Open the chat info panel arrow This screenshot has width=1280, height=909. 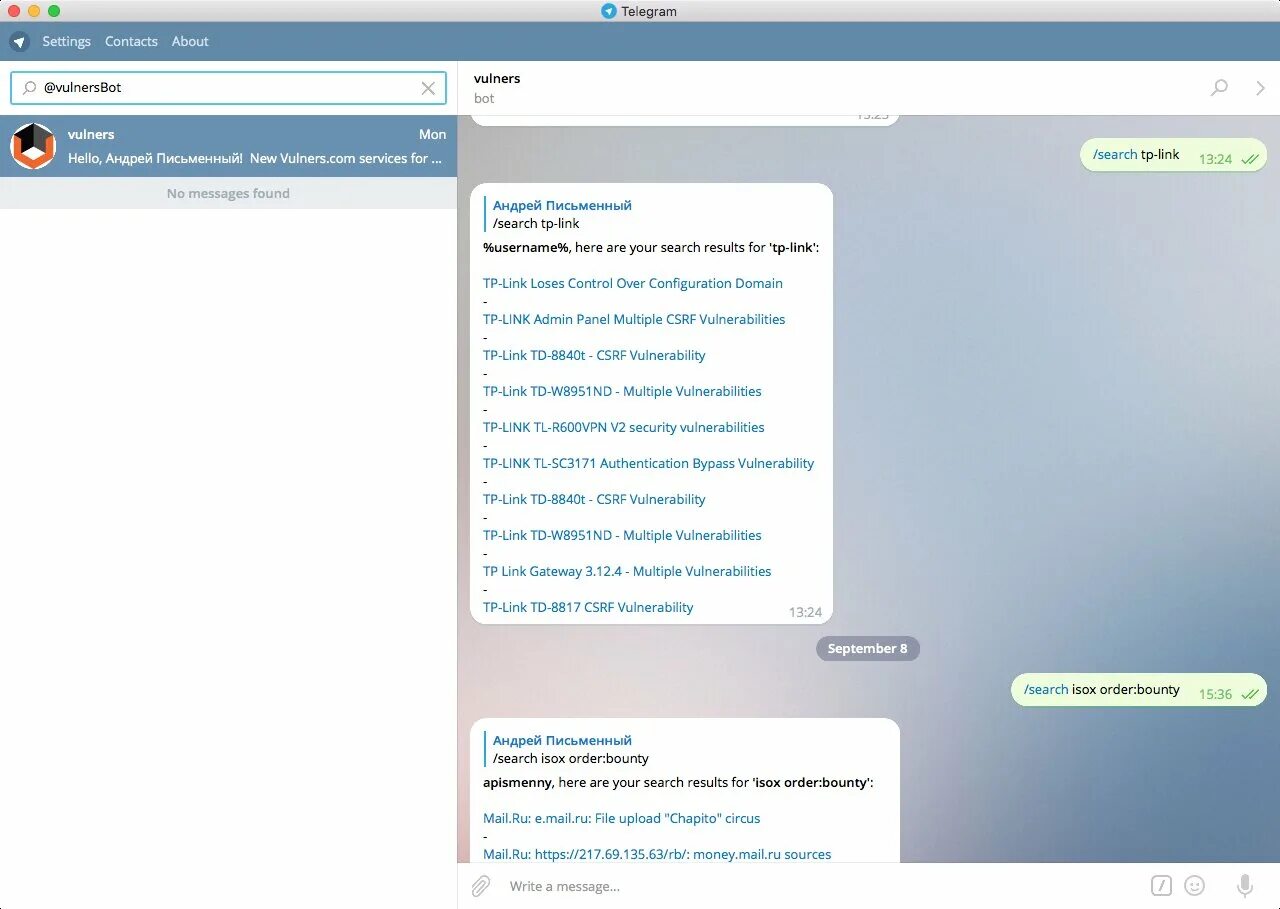click(x=1260, y=88)
